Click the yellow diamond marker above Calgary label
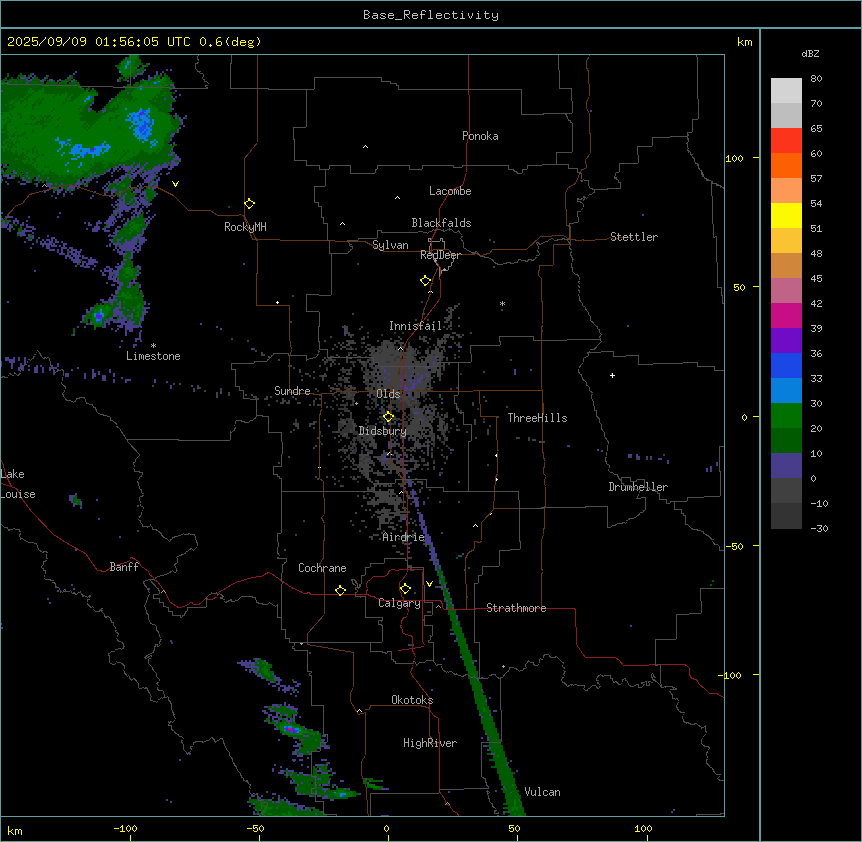Viewport: 862px width, 842px height. [x=405, y=589]
